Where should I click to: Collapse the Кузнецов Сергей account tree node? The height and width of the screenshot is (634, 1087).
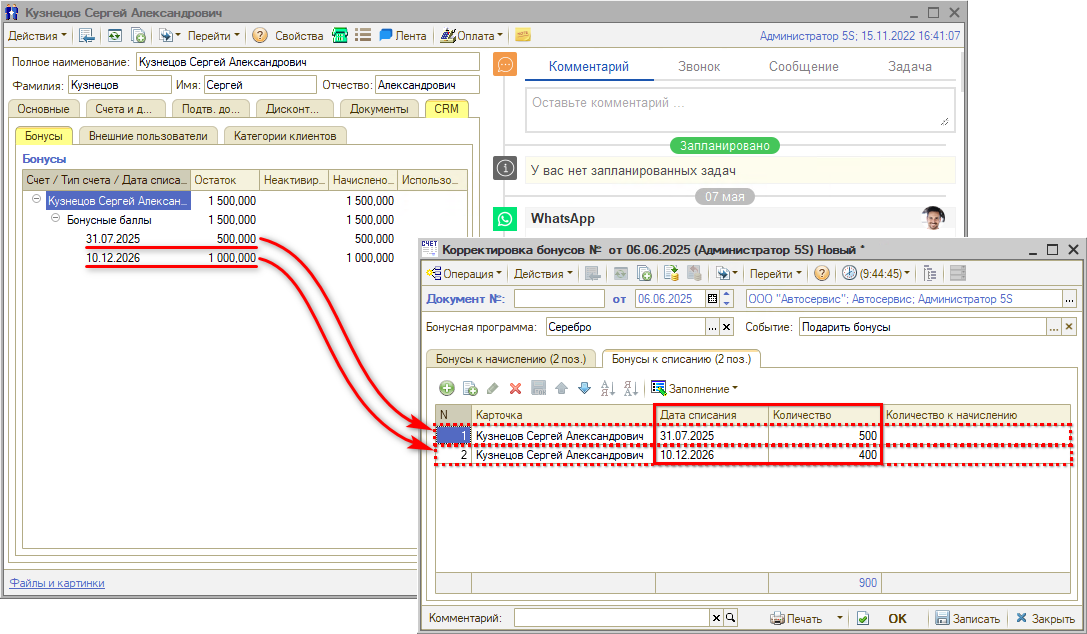point(37,200)
